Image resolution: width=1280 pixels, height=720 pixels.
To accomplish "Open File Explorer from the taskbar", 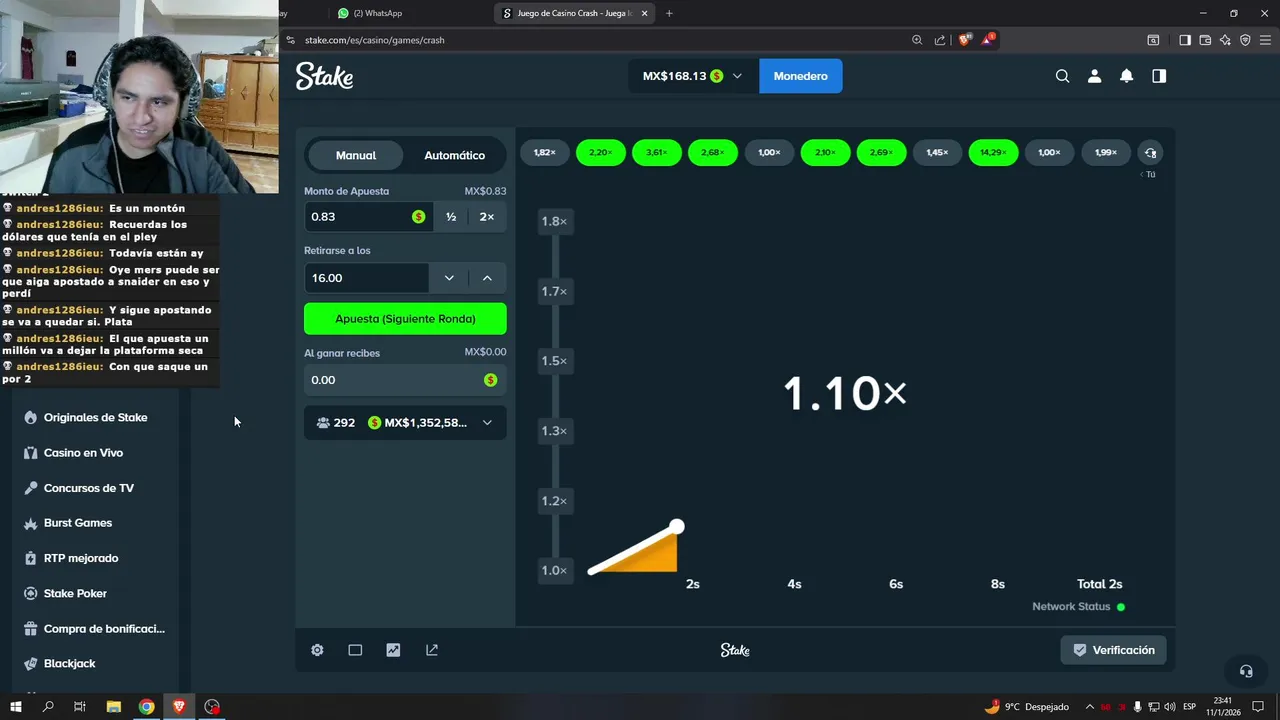I will 114,706.
